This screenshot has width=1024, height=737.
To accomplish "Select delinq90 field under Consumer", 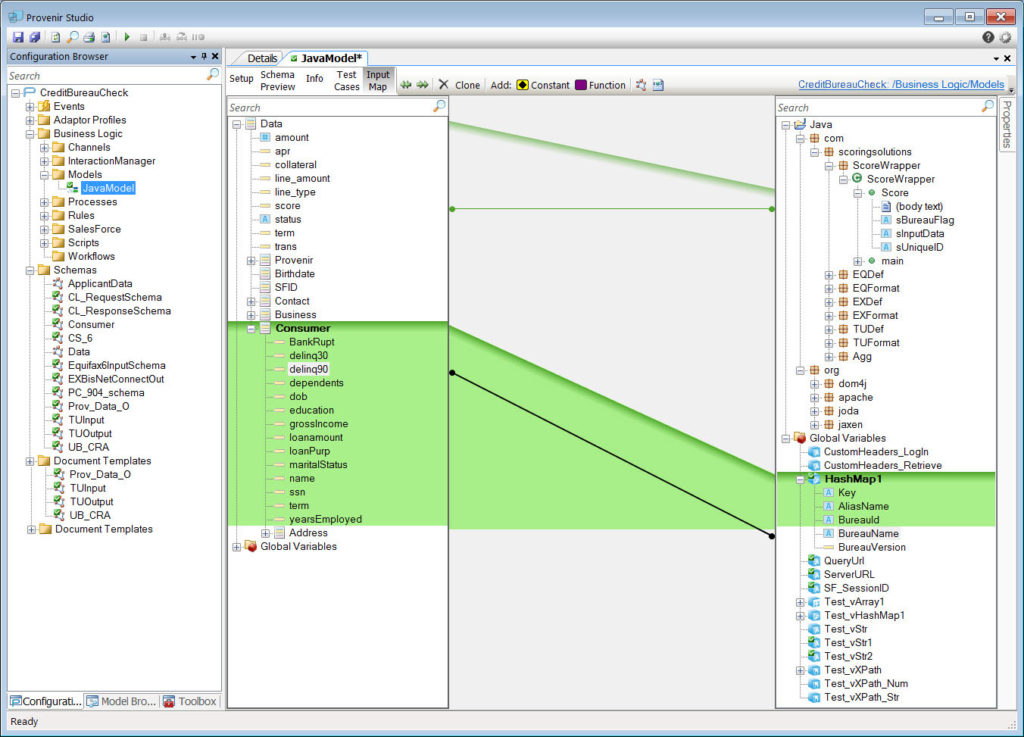I will pyautogui.click(x=308, y=369).
